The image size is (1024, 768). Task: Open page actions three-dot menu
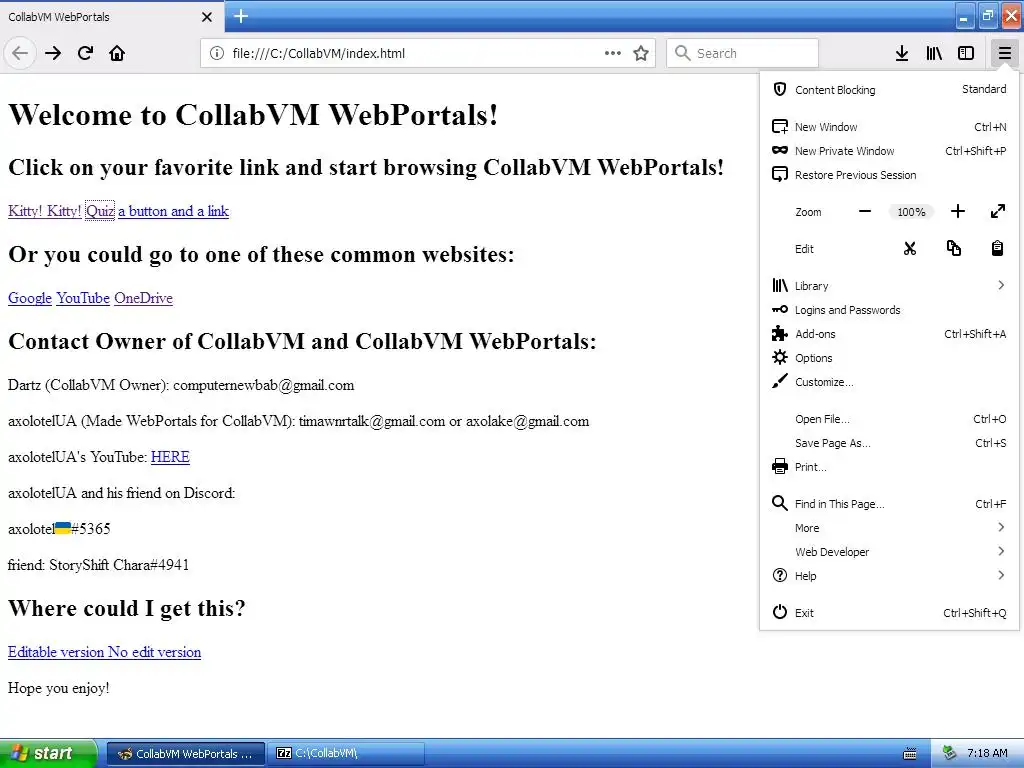pos(613,53)
